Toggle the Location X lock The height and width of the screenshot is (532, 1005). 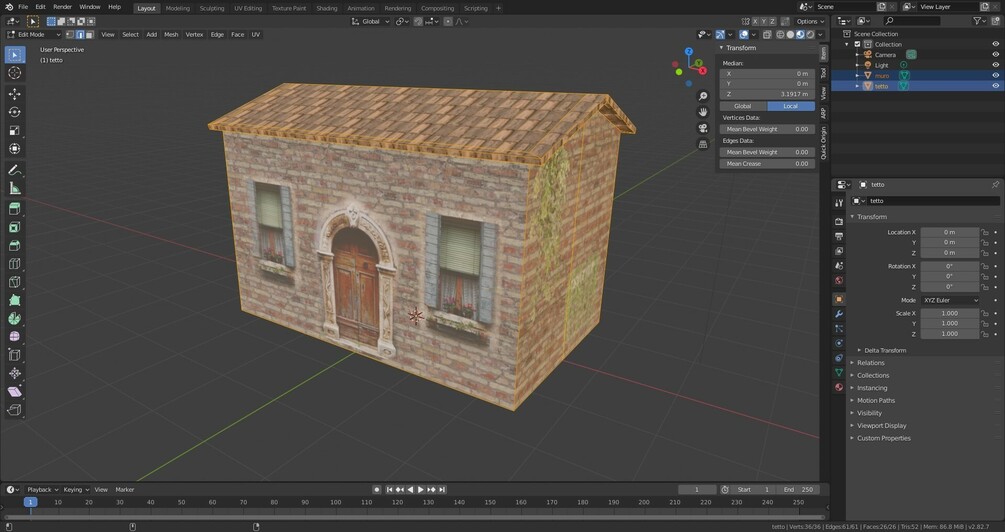pos(985,232)
